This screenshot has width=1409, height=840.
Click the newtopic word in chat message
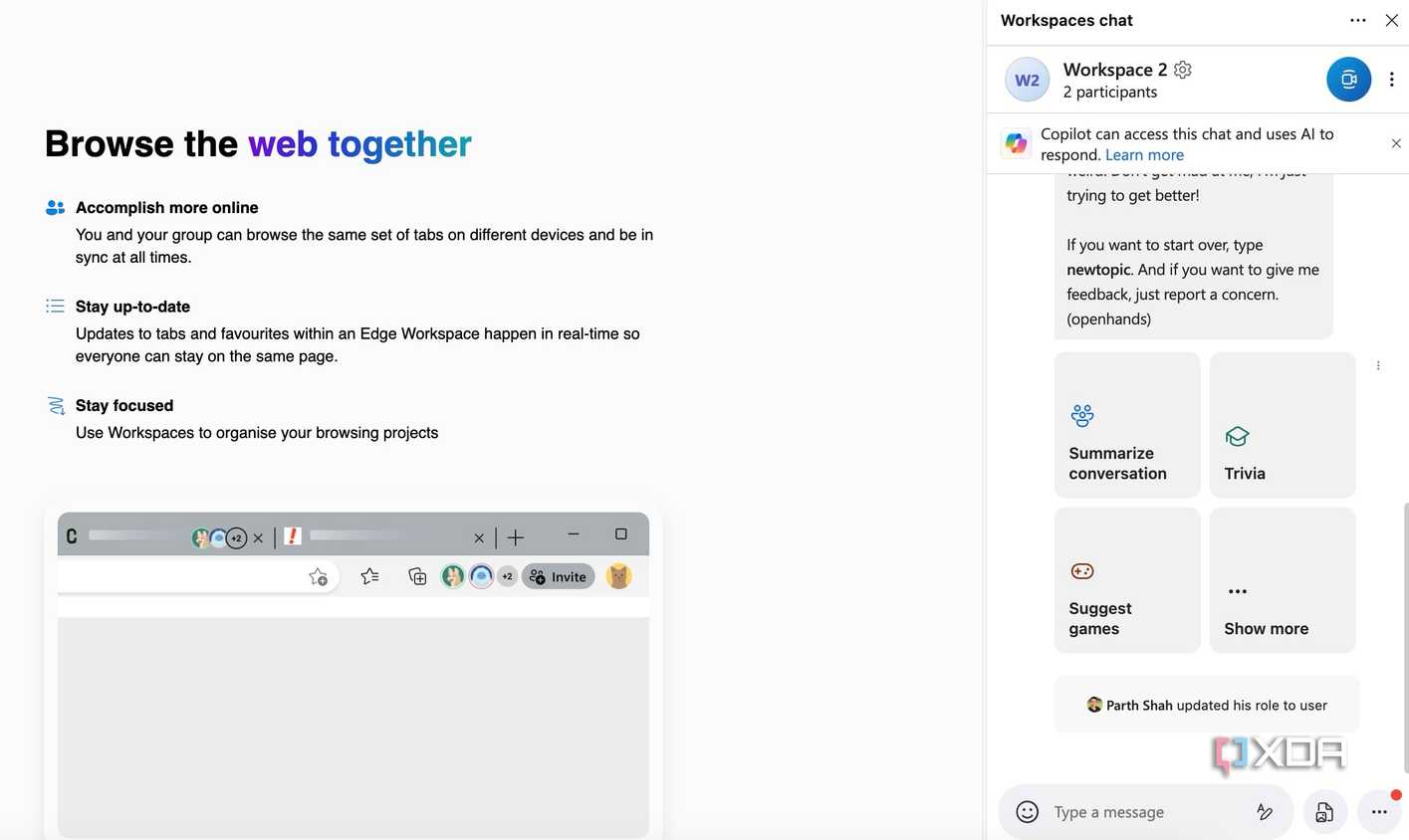click(1099, 270)
